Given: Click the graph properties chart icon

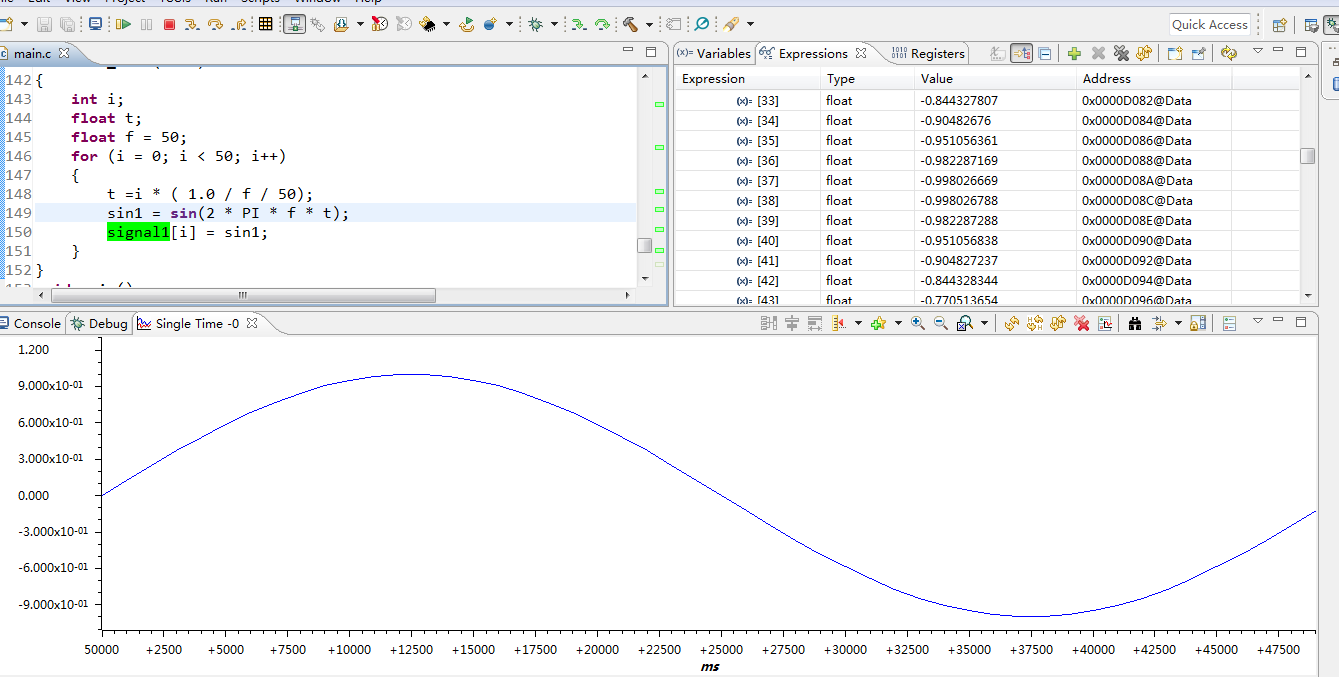Looking at the screenshot, I should (1104, 323).
